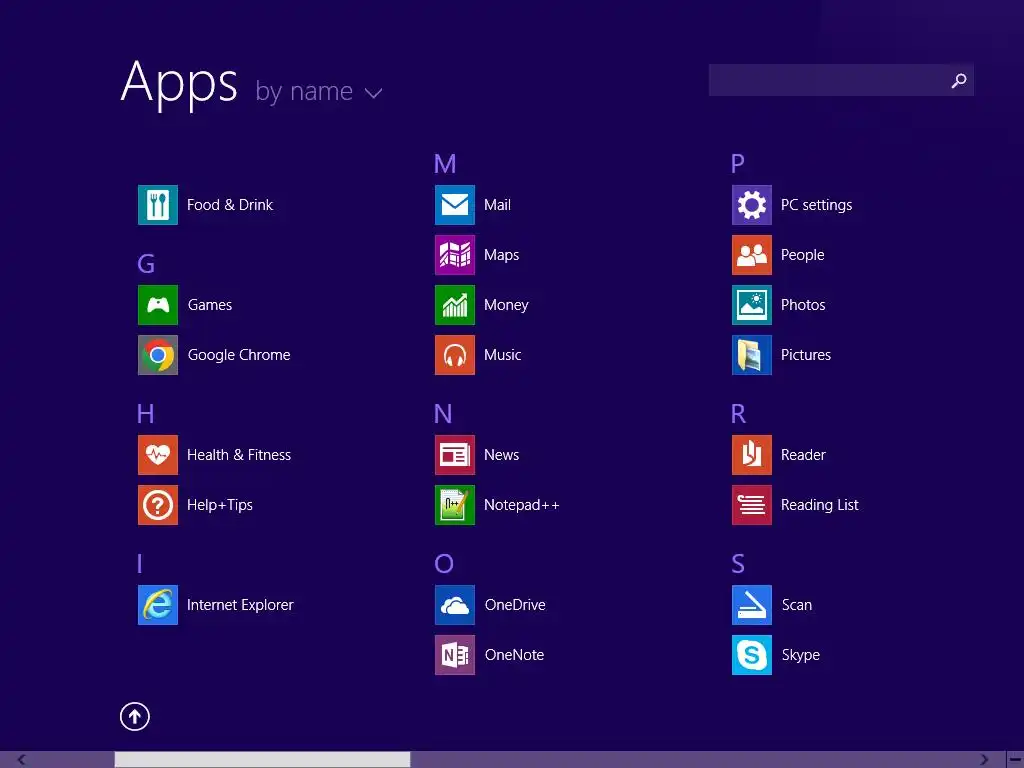This screenshot has height=768, width=1024.
Task: Open the 'by name' sort dropdown
Action: click(x=319, y=91)
